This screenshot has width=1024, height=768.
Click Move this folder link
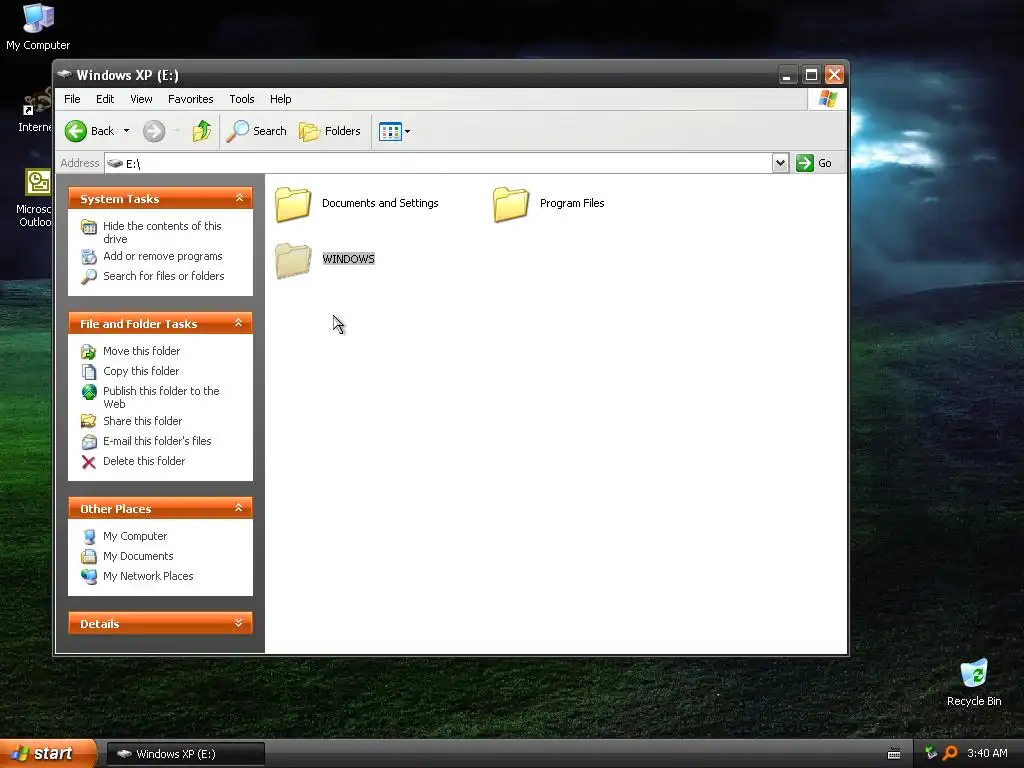click(141, 351)
